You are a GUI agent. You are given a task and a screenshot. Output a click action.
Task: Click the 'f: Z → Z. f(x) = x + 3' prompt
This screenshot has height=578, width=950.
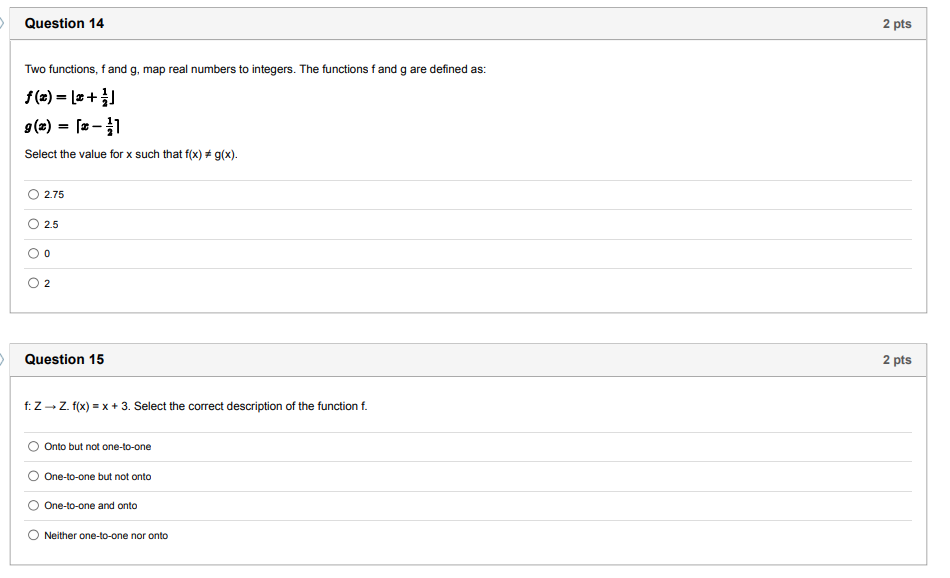click(x=196, y=406)
